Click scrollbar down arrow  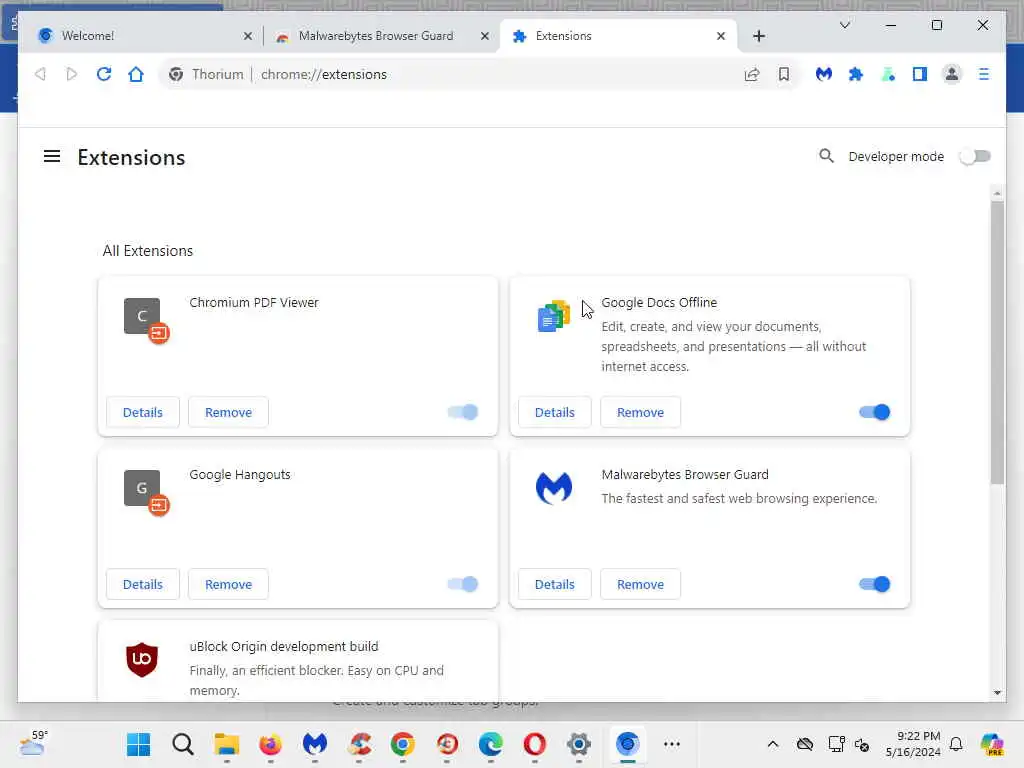click(x=997, y=693)
